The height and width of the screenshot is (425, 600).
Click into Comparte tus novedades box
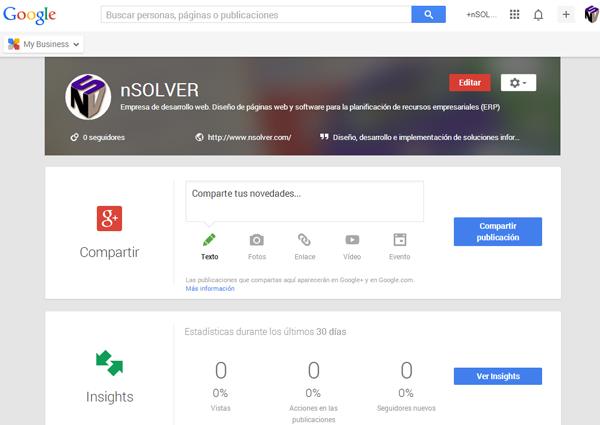click(305, 201)
